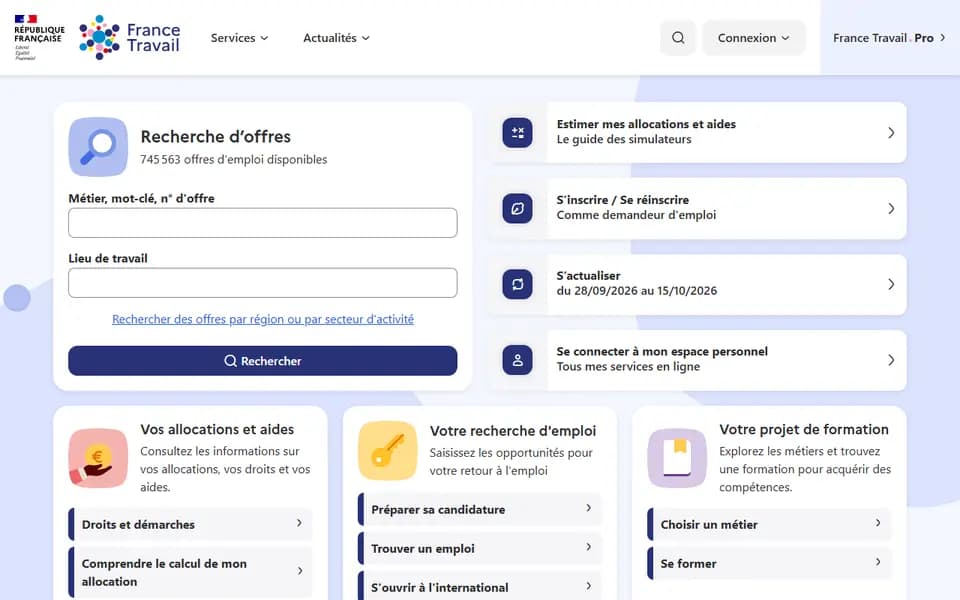Click the République Française emblem
This screenshot has width=960, height=600.
click(39, 37)
